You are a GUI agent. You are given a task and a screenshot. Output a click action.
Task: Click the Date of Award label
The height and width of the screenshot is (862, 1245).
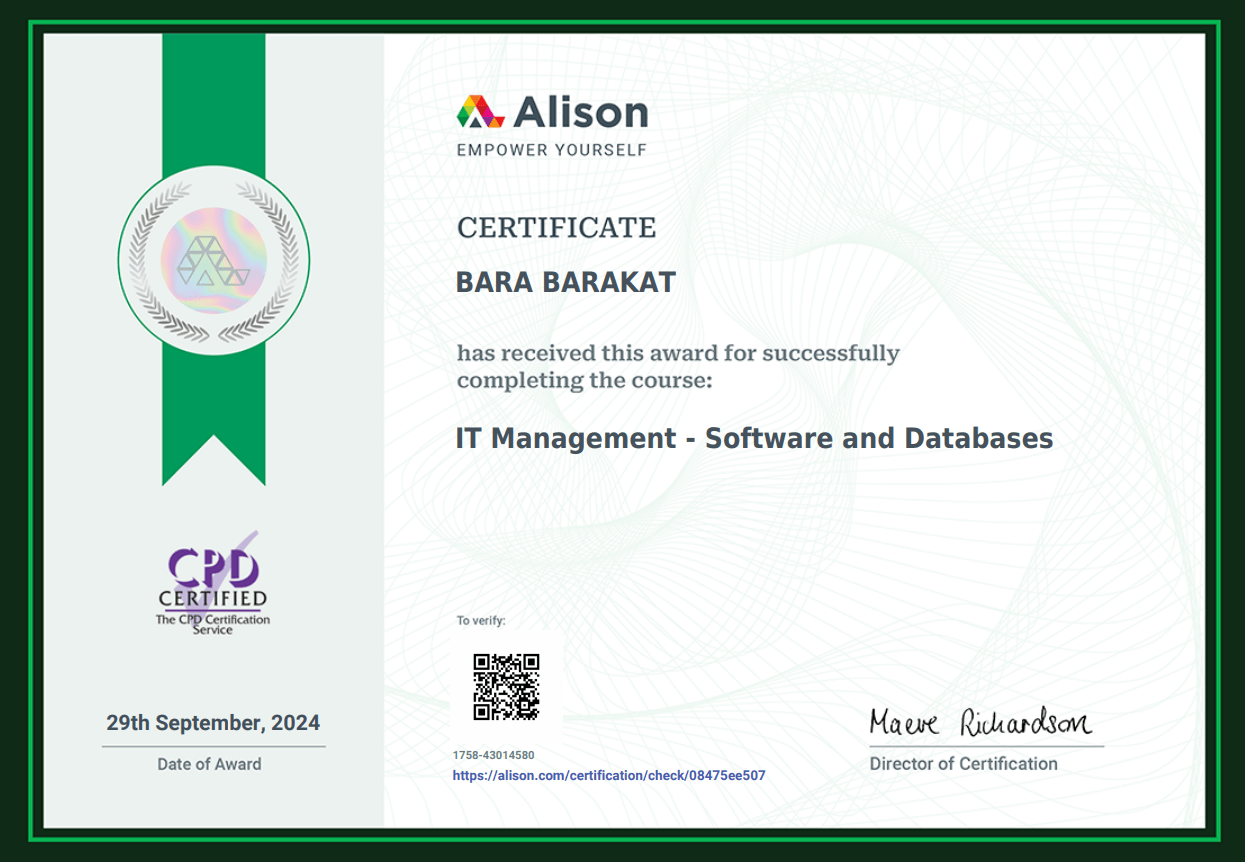coord(209,764)
